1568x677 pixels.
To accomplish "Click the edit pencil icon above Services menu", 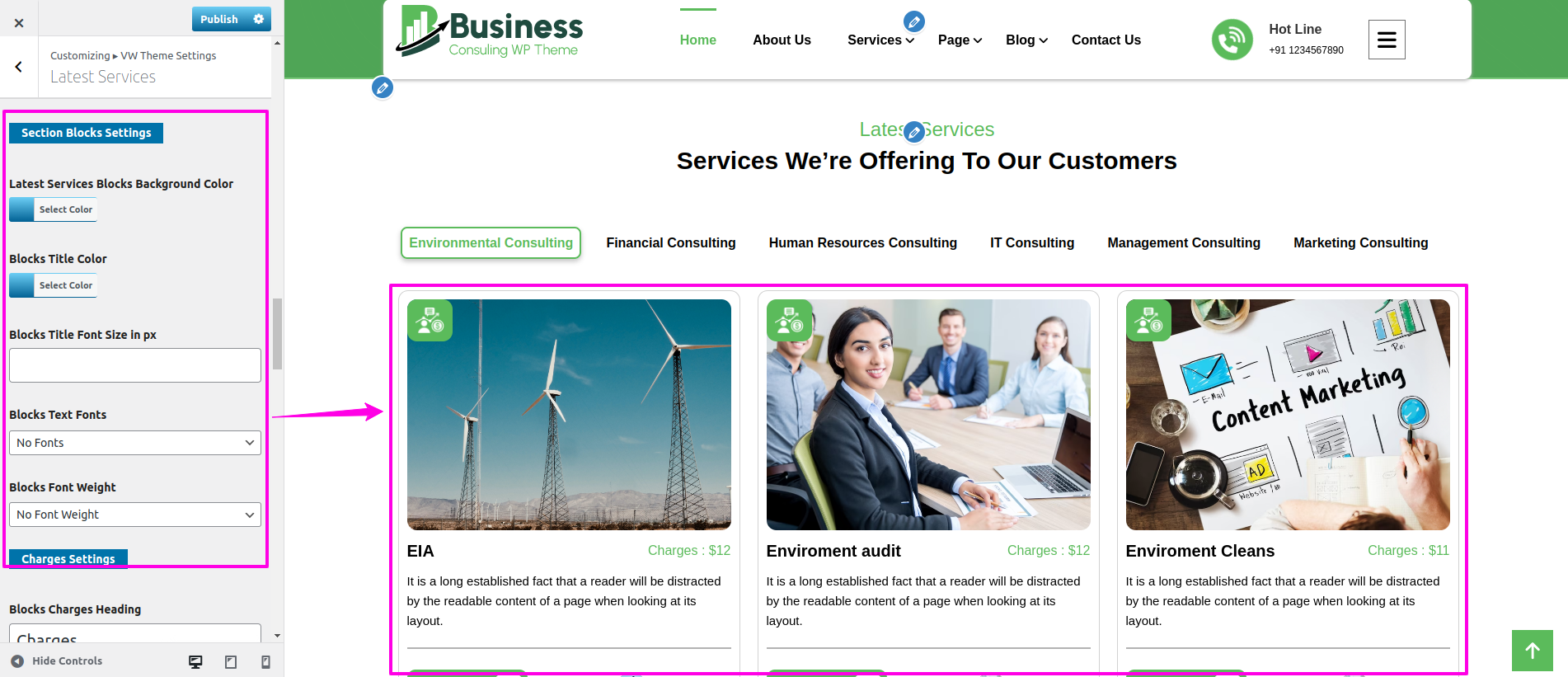I will click(x=913, y=21).
